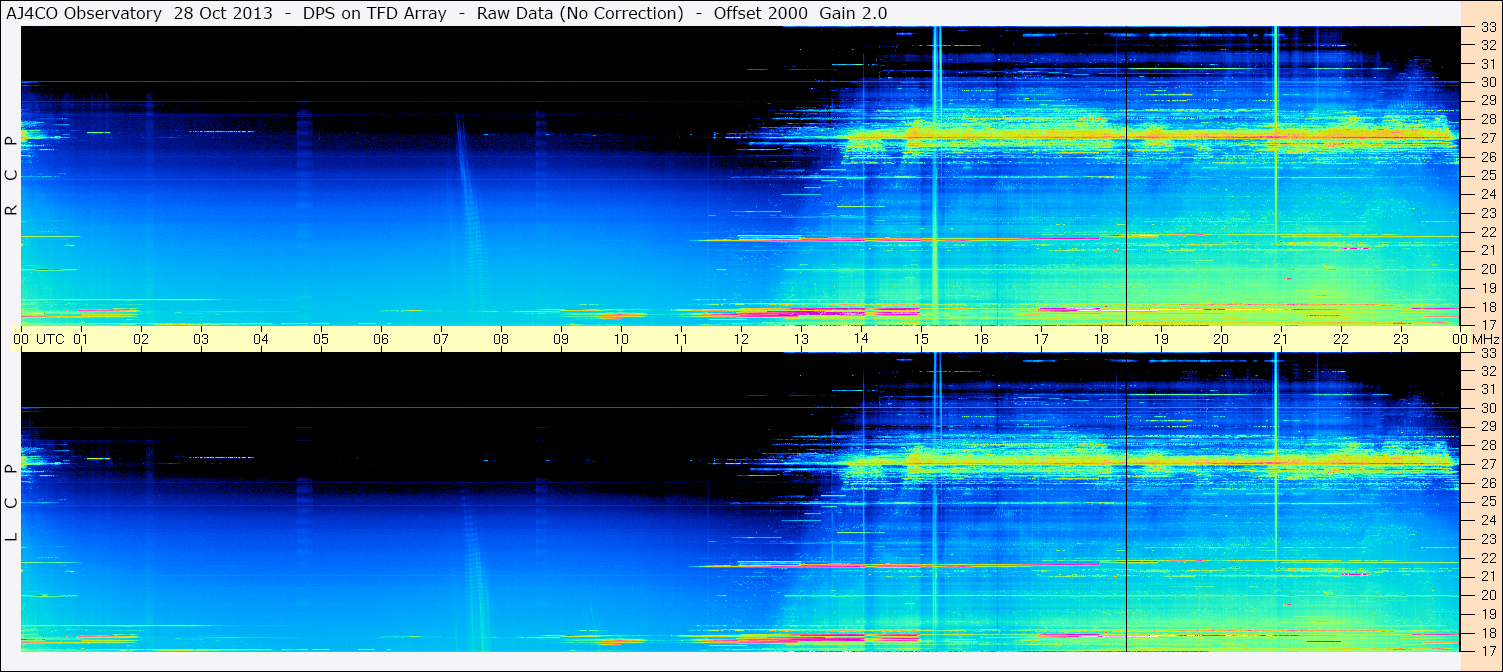Click the 14 hour mark on time axis

(861, 339)
